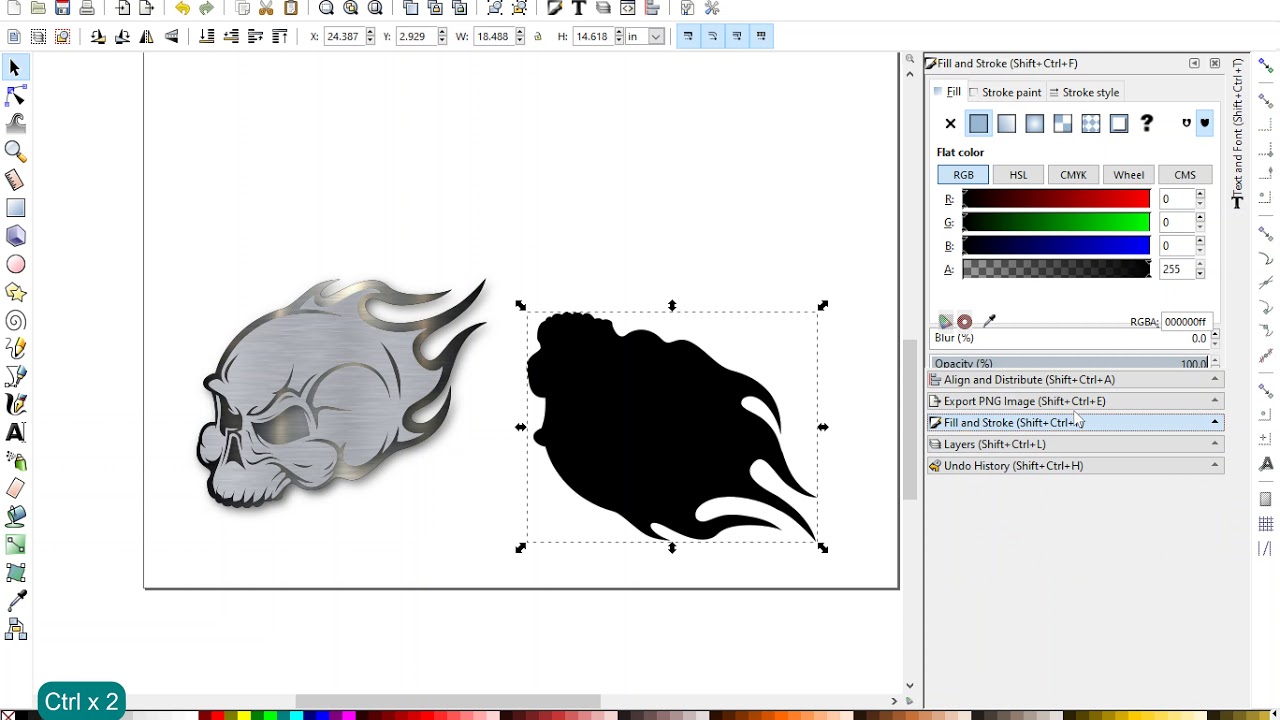Image resolution: width=1280 pixels, height=720 pixels.
Task: Select the Color Dropper tool
Action: (15, 601)
